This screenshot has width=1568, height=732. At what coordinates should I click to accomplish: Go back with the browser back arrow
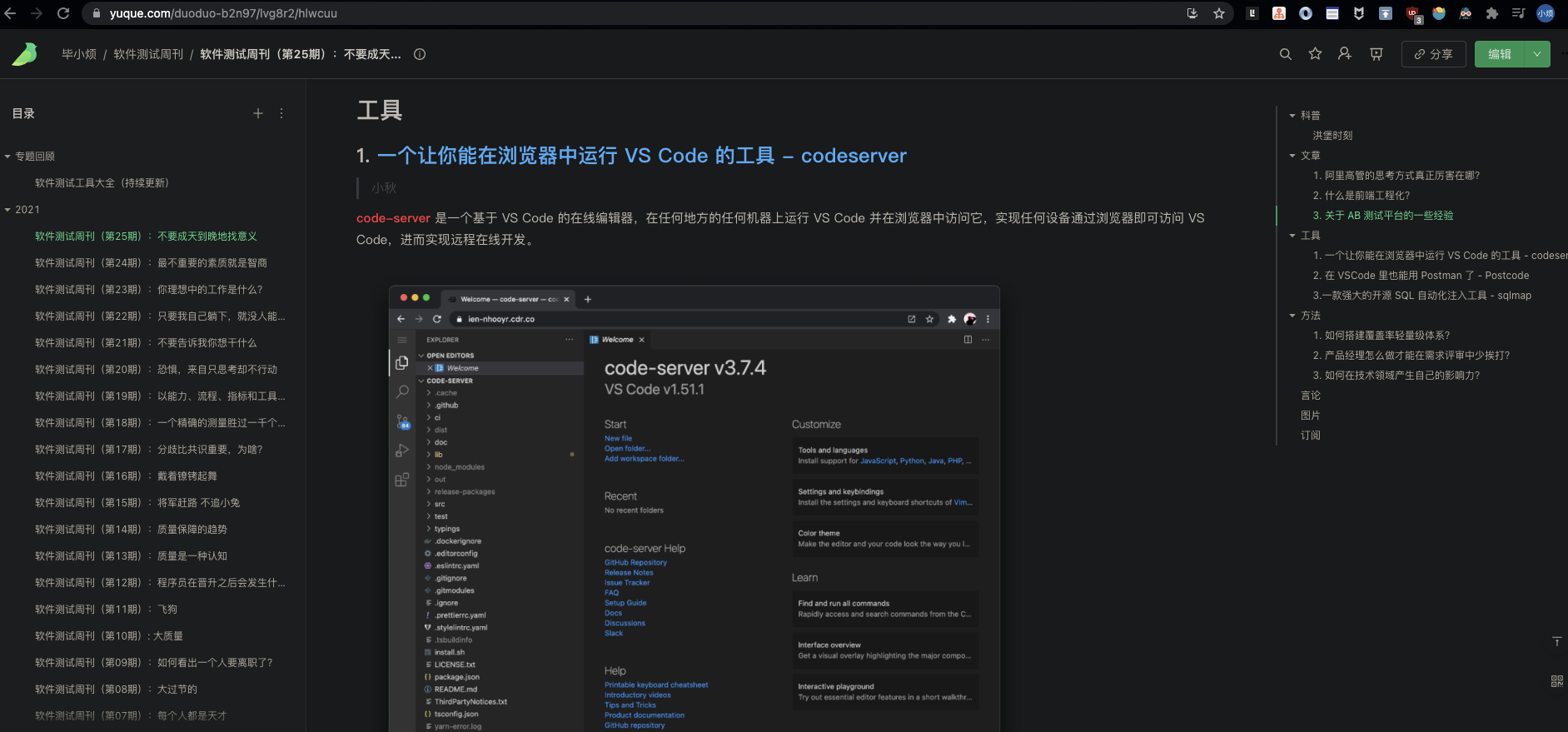(x=11, y=13)
